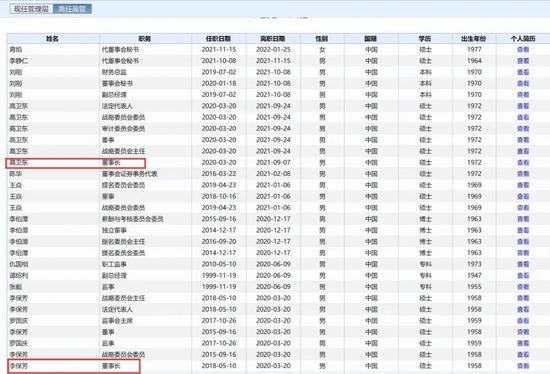Open 查看 link in 高卫东 法定代表人 row
The image size is (550, 374).
click(523, 106)
